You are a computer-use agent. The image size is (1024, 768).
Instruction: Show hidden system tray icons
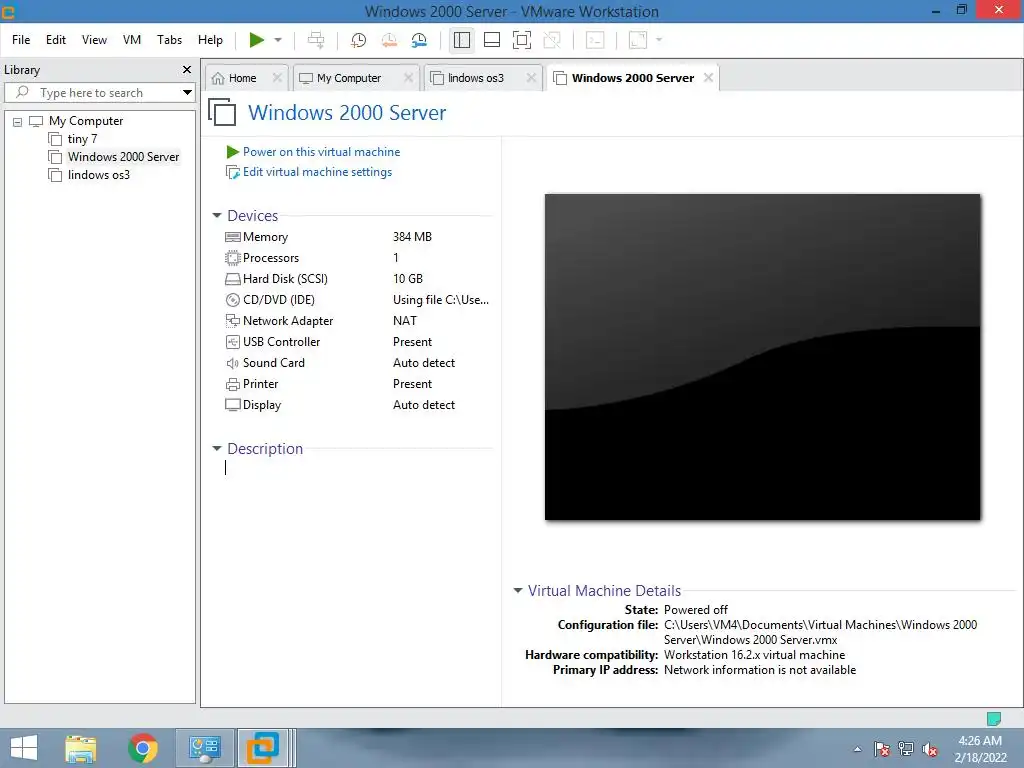coord(857,749)
